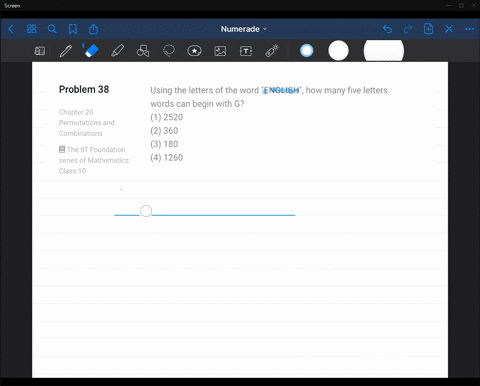This screenshot has height=386, width=480.
Task: Choose the small eraser size
Action: pyautogui.click(x=307, y=51)
